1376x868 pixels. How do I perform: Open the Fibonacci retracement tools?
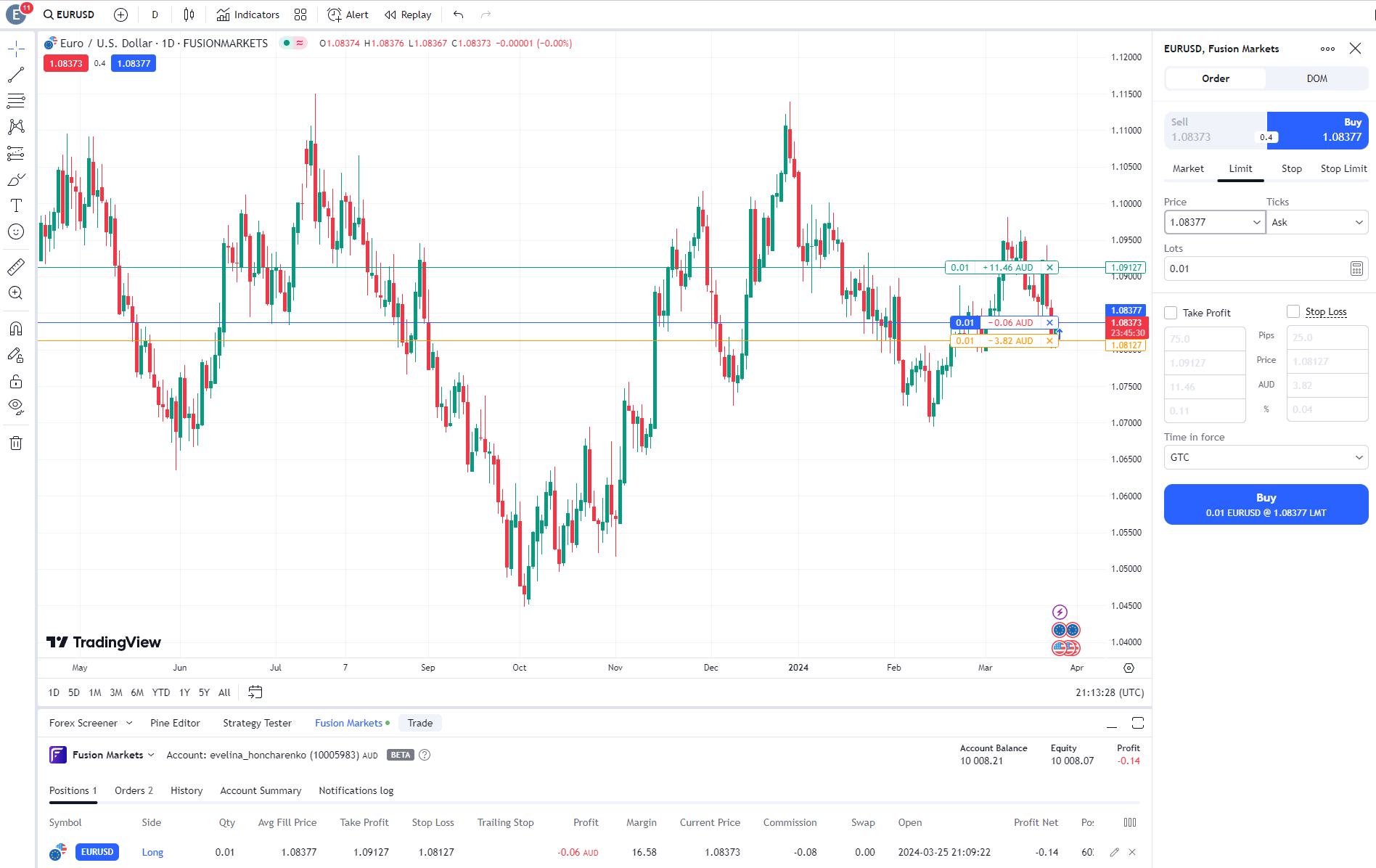16,101
